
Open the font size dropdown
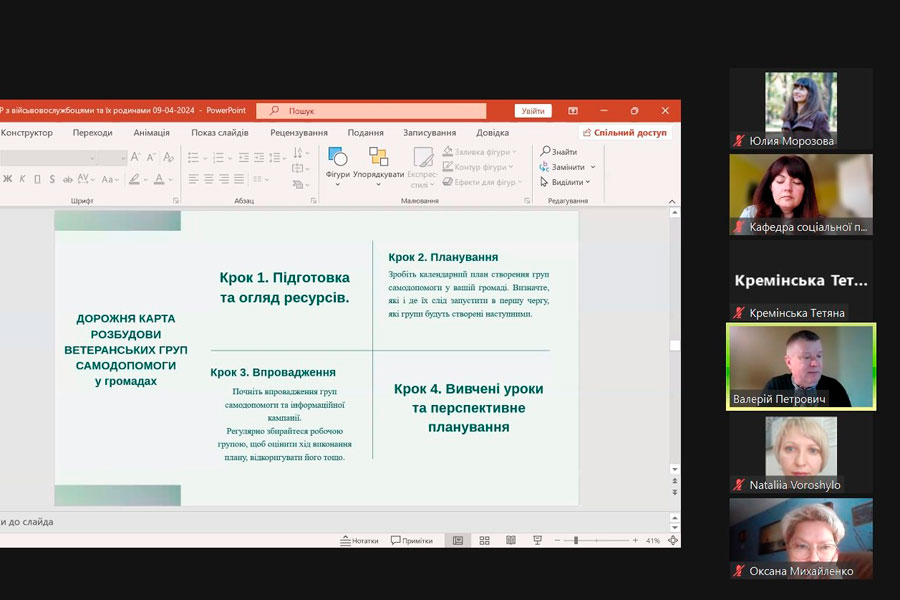[122, 158]
